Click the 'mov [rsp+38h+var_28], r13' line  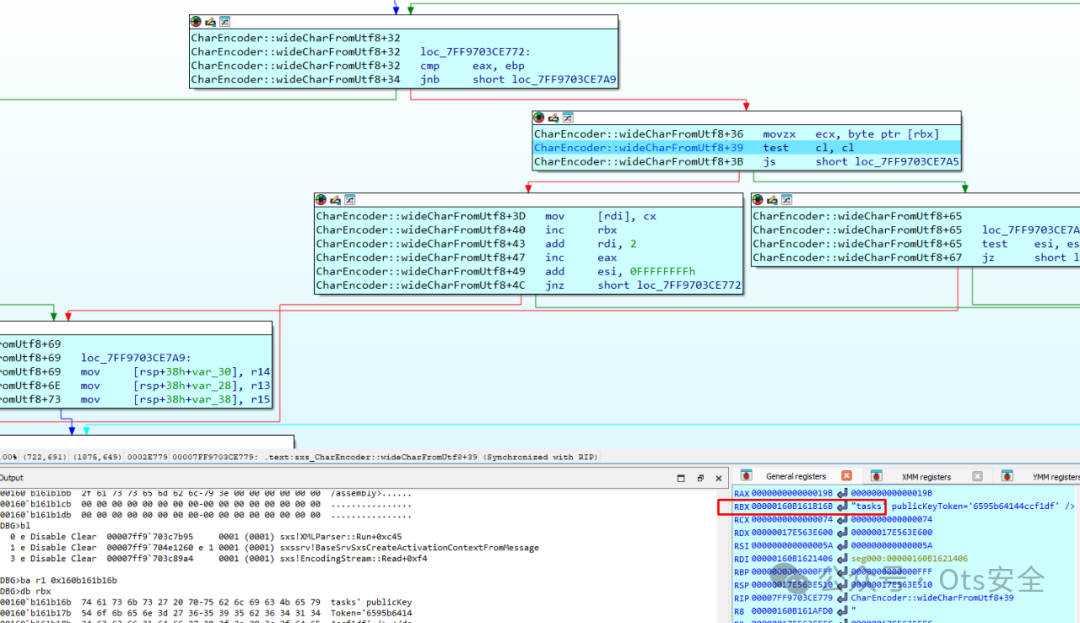click(x=175, y=385)
